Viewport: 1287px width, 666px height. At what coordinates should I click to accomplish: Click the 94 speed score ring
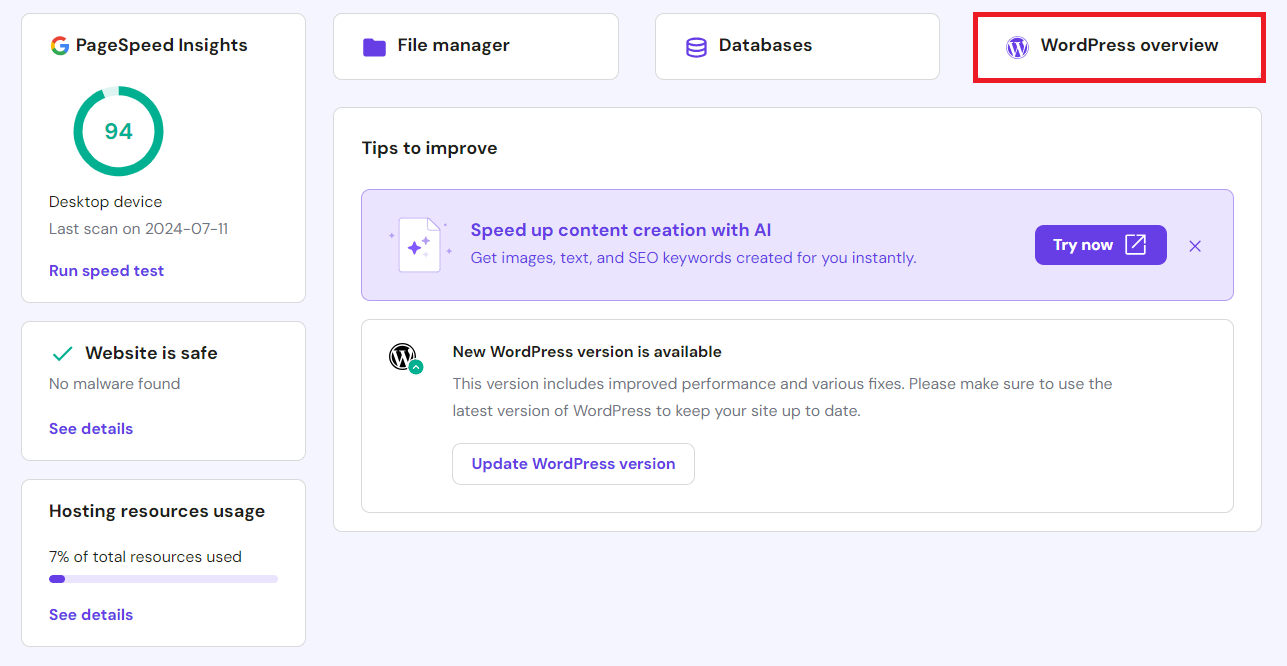[x=118, y=131]
